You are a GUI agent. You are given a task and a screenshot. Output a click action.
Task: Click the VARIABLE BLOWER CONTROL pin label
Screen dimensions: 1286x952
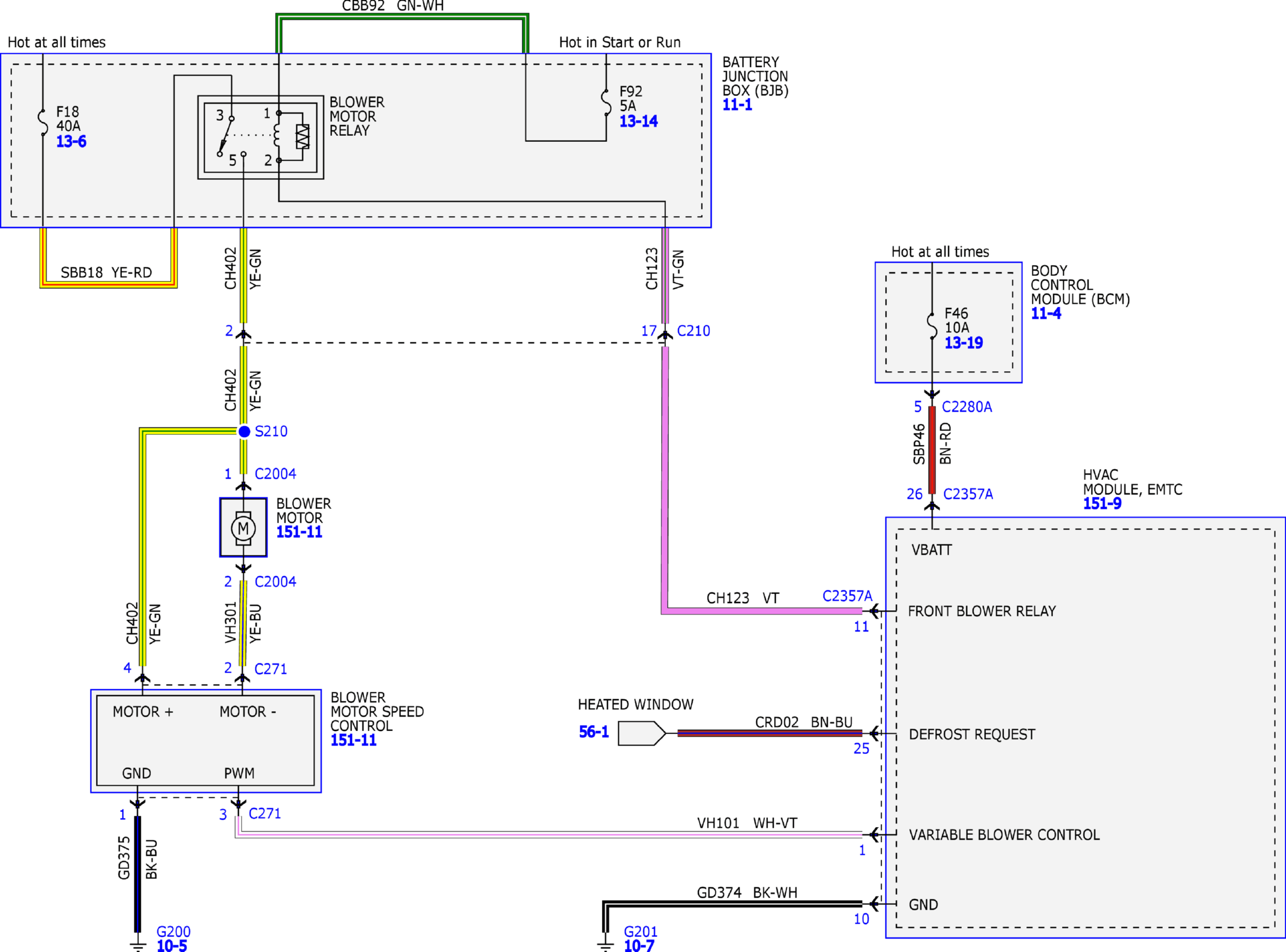1004,835
